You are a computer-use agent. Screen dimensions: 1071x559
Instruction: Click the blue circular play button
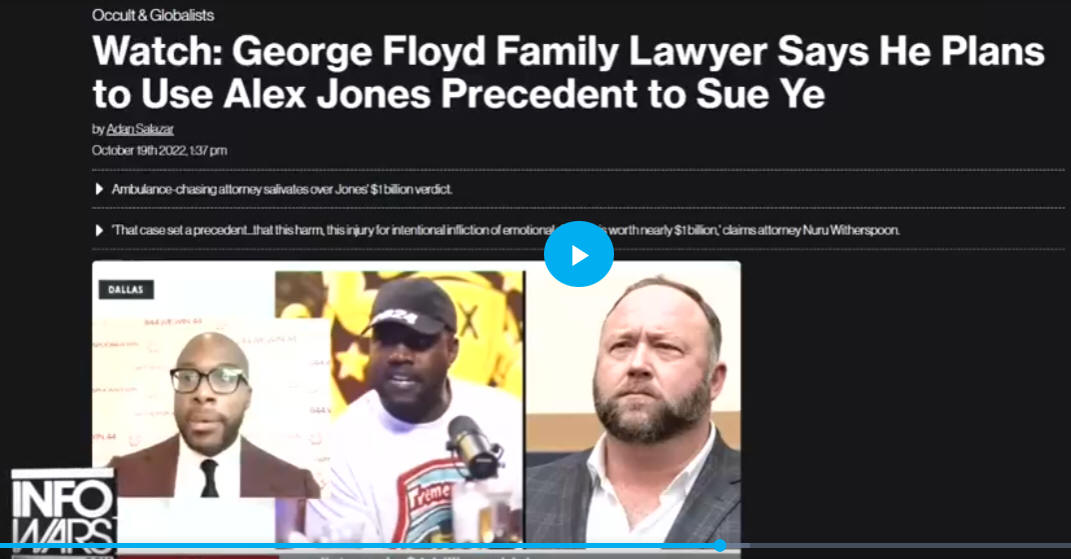click(x=579, y=254)
